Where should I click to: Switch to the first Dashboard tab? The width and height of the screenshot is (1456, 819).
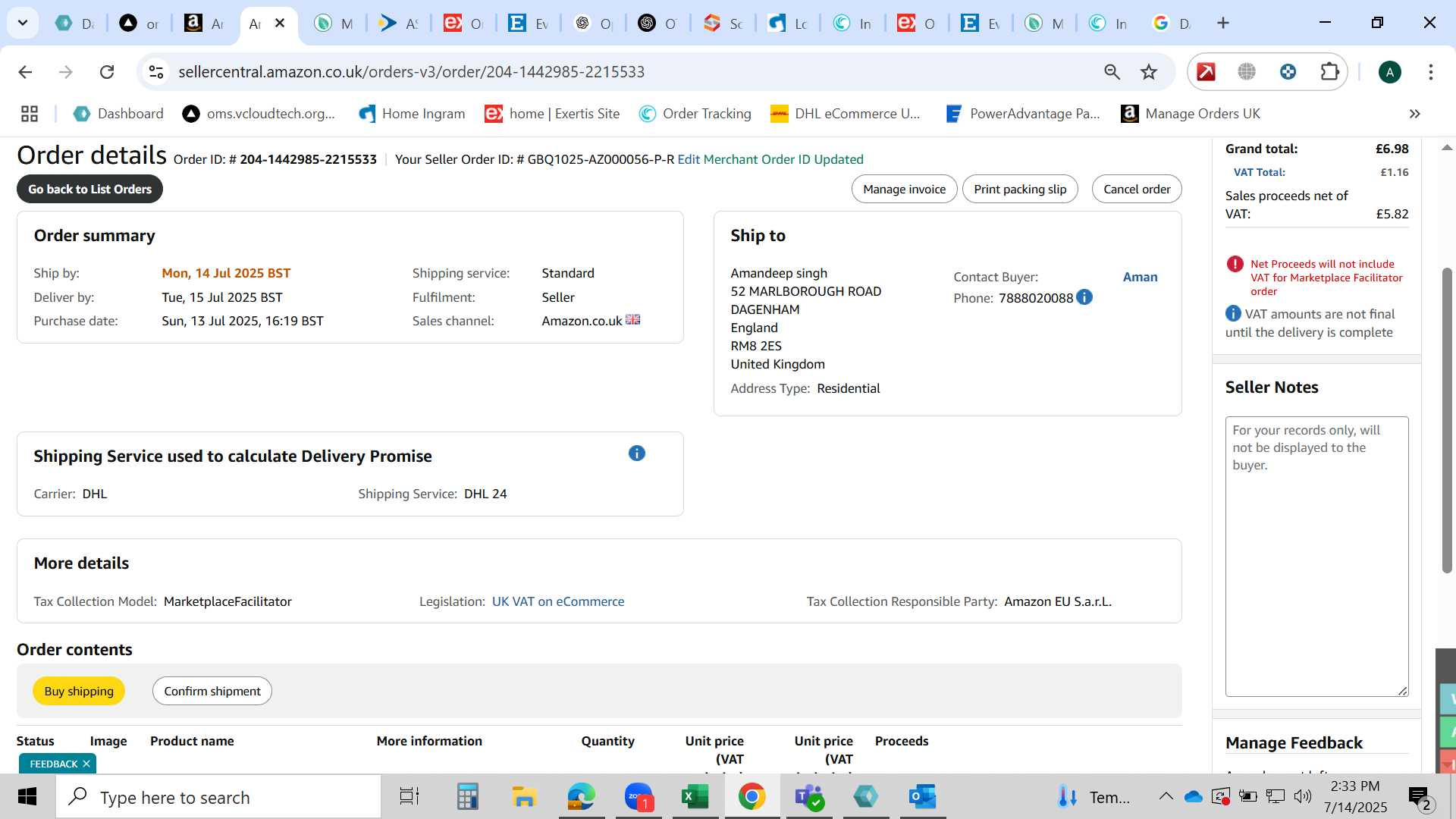[x=74, y=23]
